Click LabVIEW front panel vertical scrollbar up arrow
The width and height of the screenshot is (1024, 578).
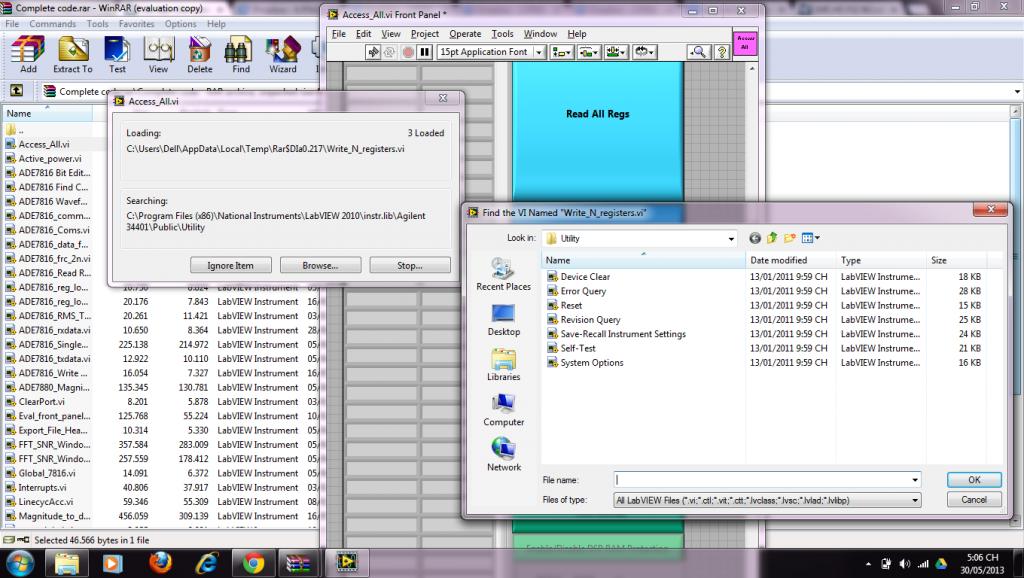752,68
